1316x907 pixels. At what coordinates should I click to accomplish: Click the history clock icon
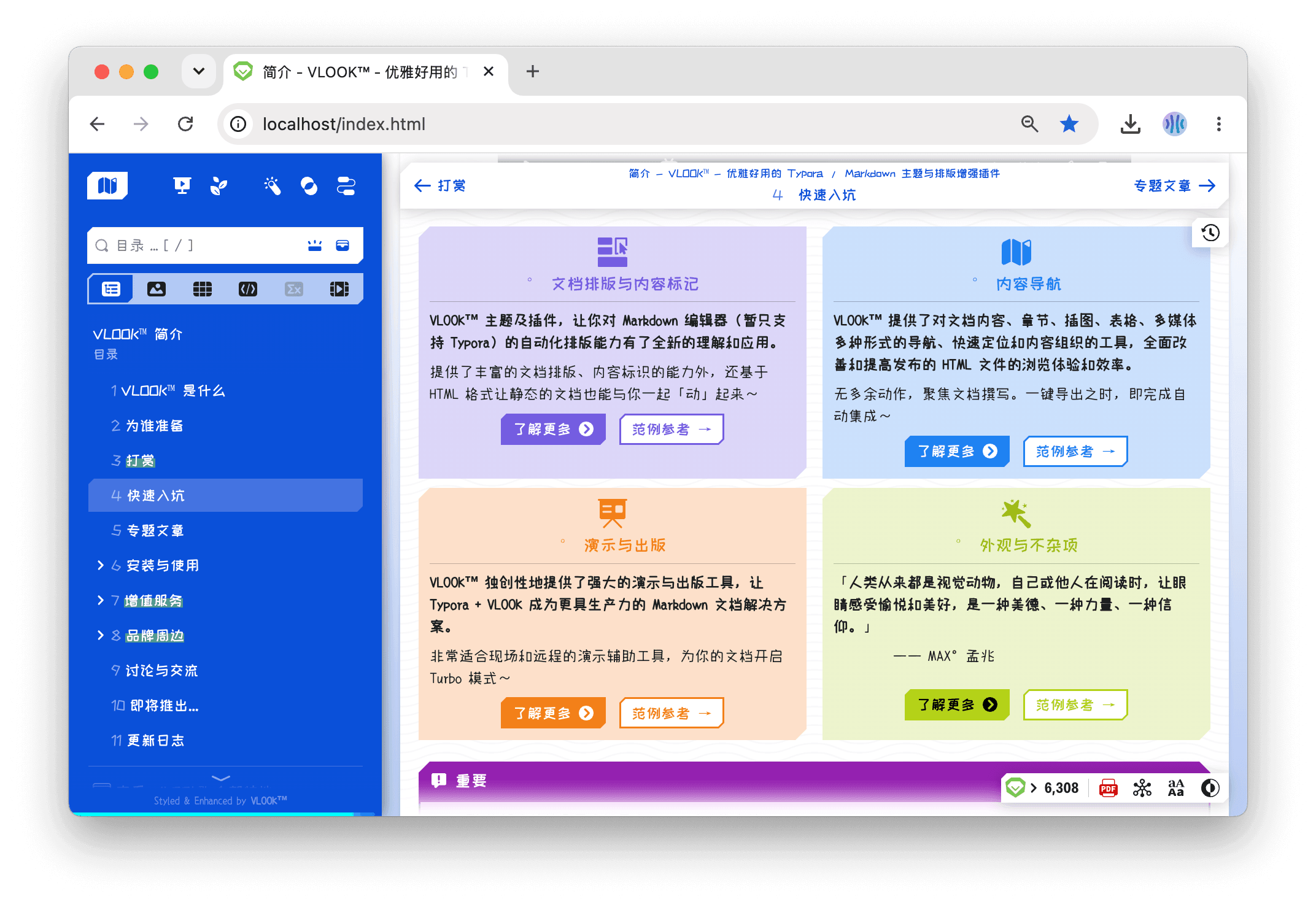[1210, 233]
